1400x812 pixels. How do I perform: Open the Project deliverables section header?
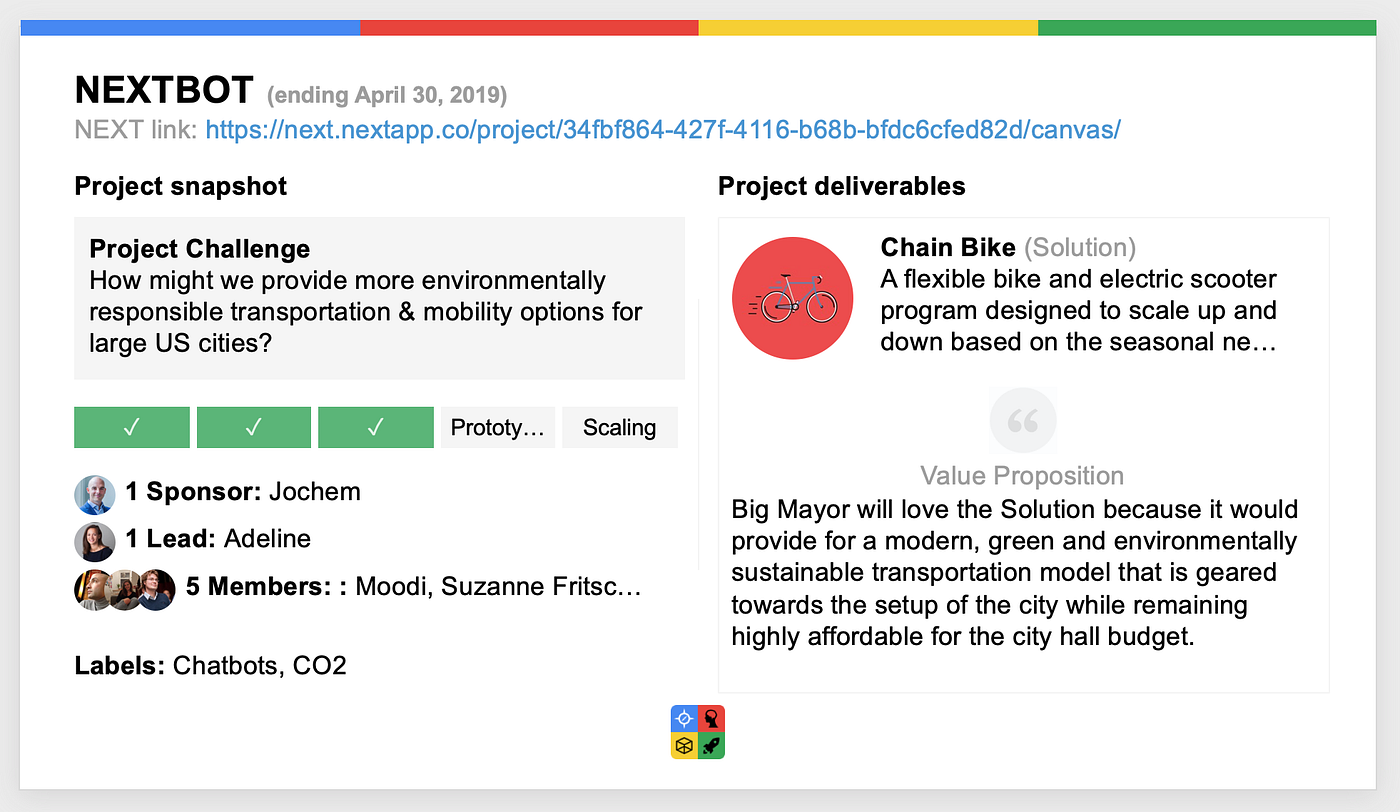841,186
